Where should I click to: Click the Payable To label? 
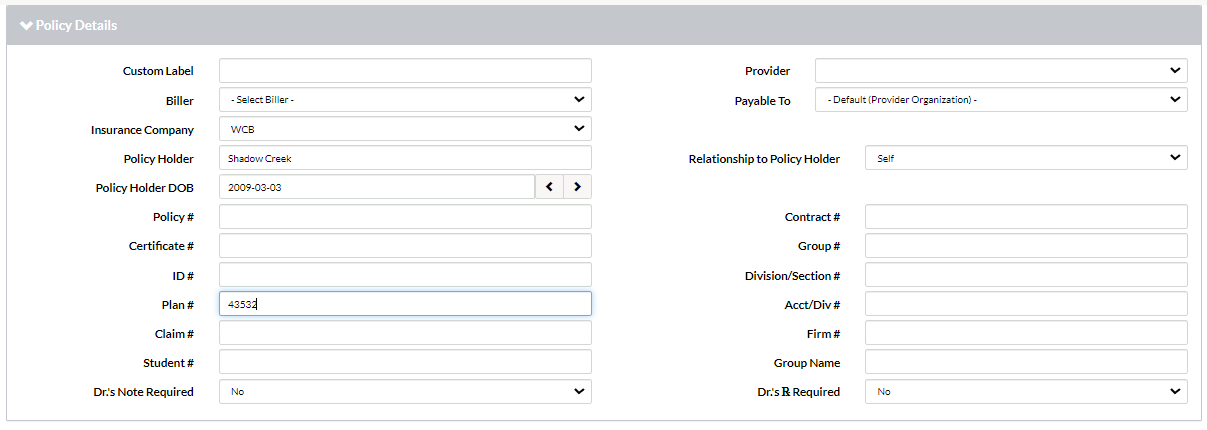pos(762,101)
